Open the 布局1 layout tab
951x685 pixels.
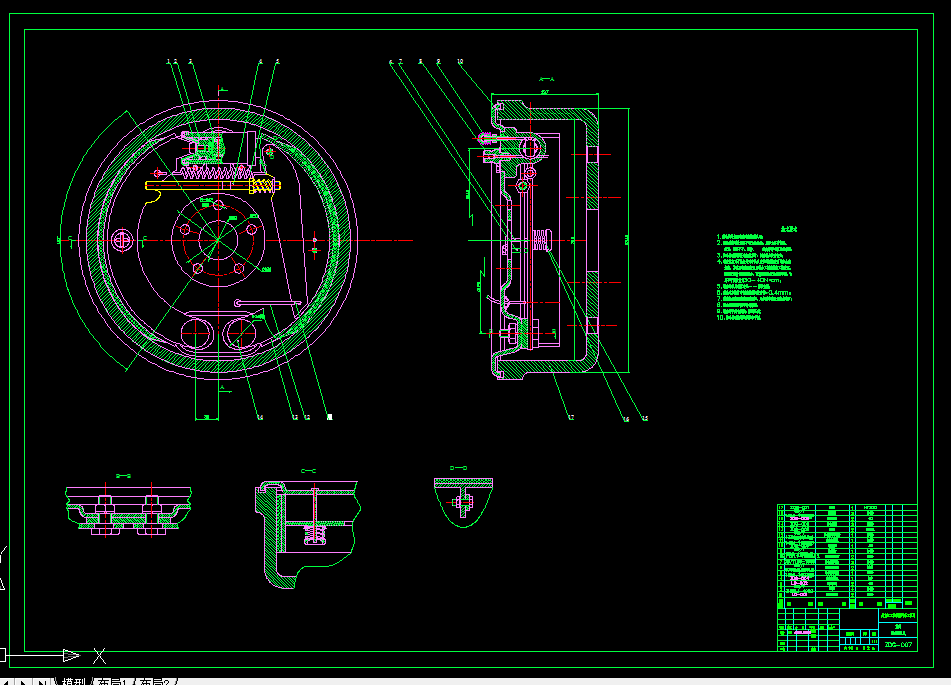click(112, 681)
